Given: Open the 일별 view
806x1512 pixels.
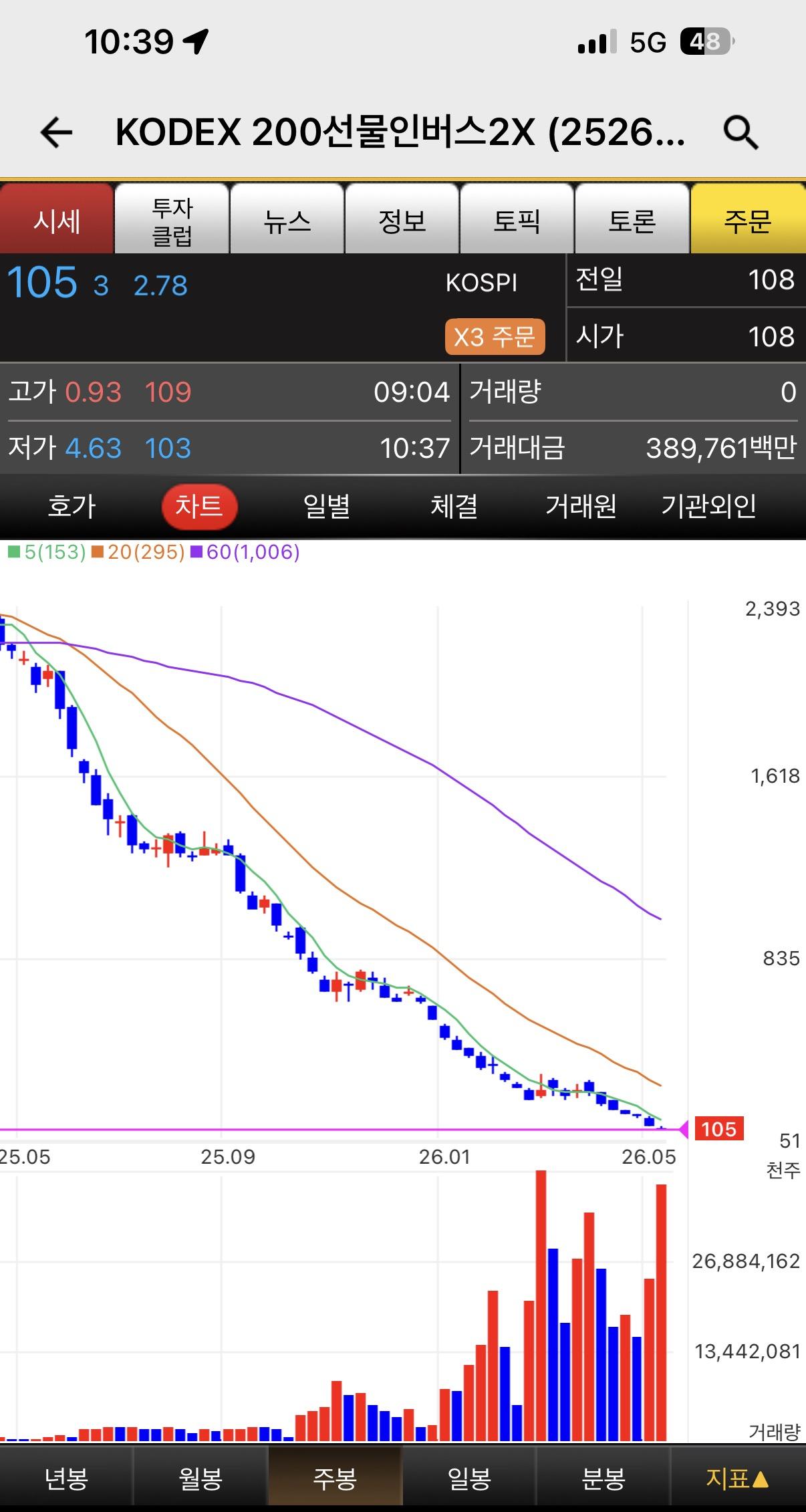Looking at the screenshot, I should pos(327,506).
